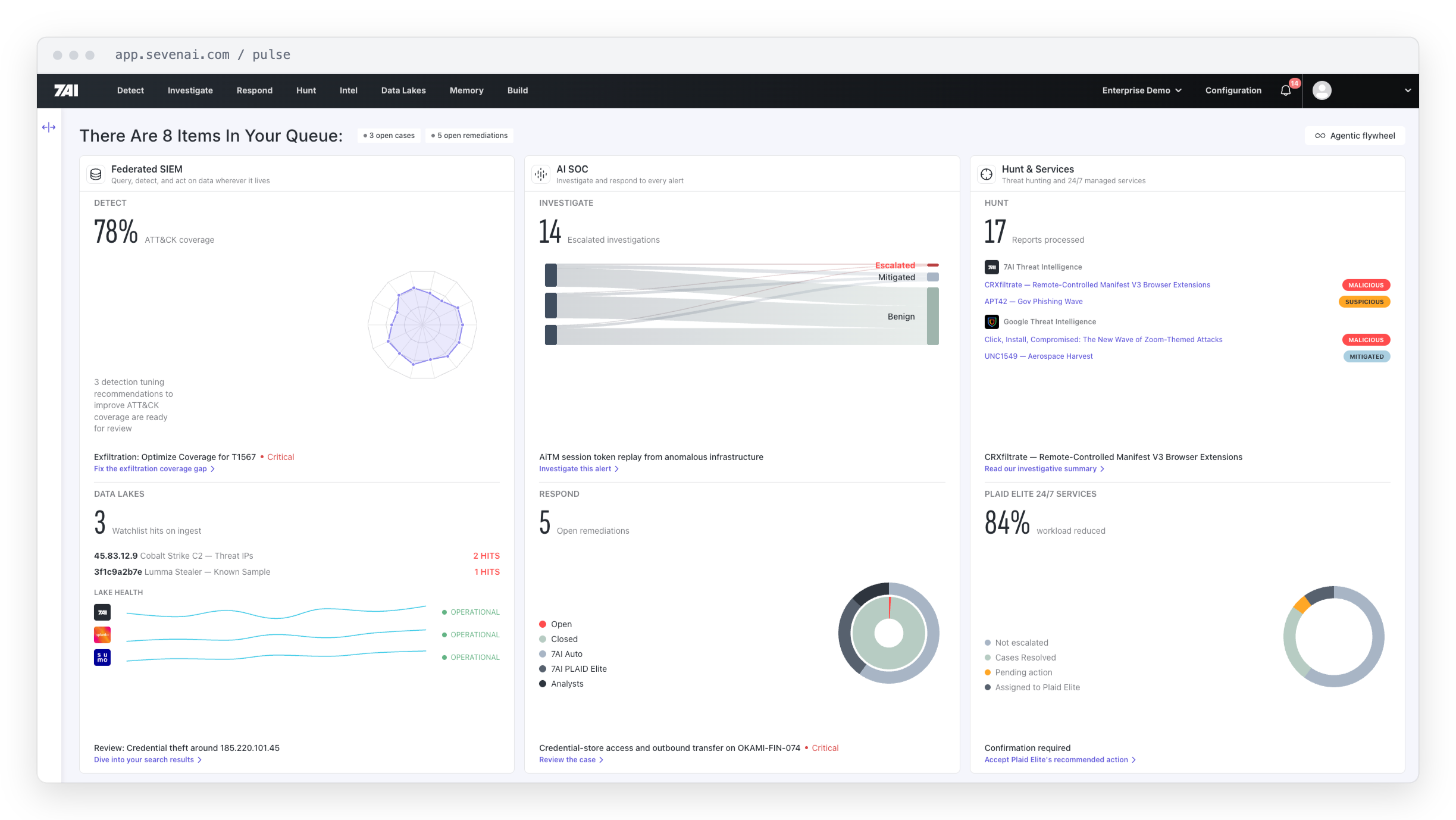Open the Build menu

coord(518,90)
